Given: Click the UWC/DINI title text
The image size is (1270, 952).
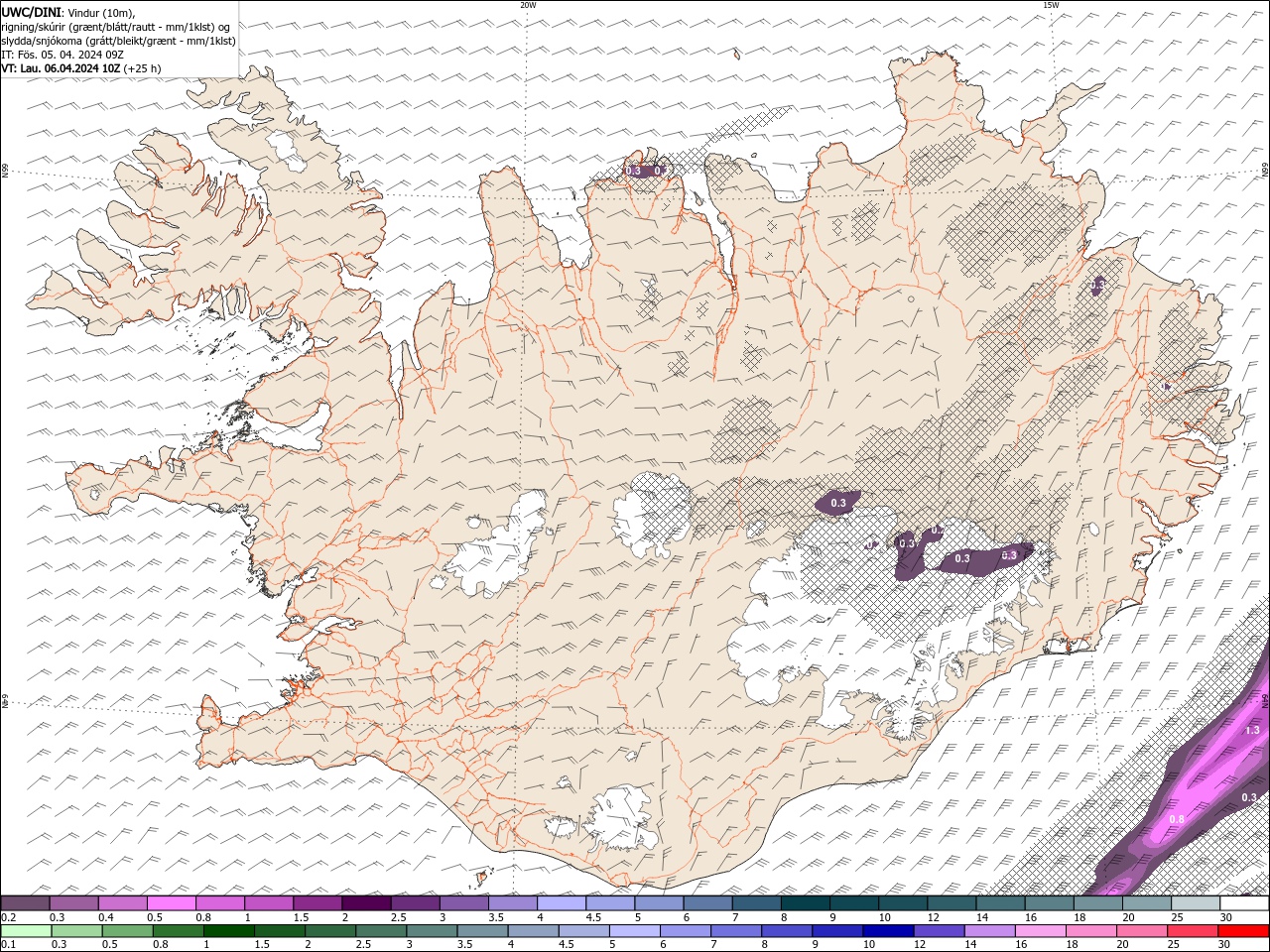Looking at the screenshot, I should [30, 12].
